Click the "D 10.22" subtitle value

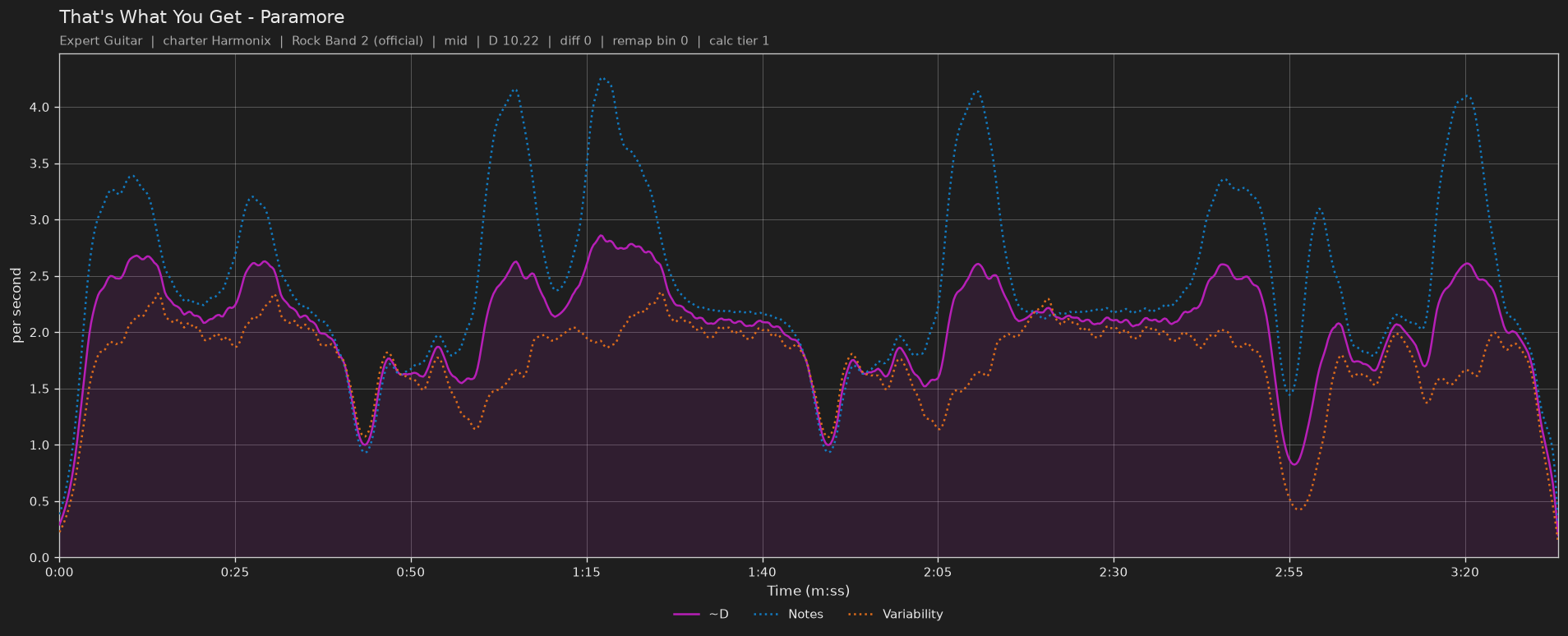point(514,41)
